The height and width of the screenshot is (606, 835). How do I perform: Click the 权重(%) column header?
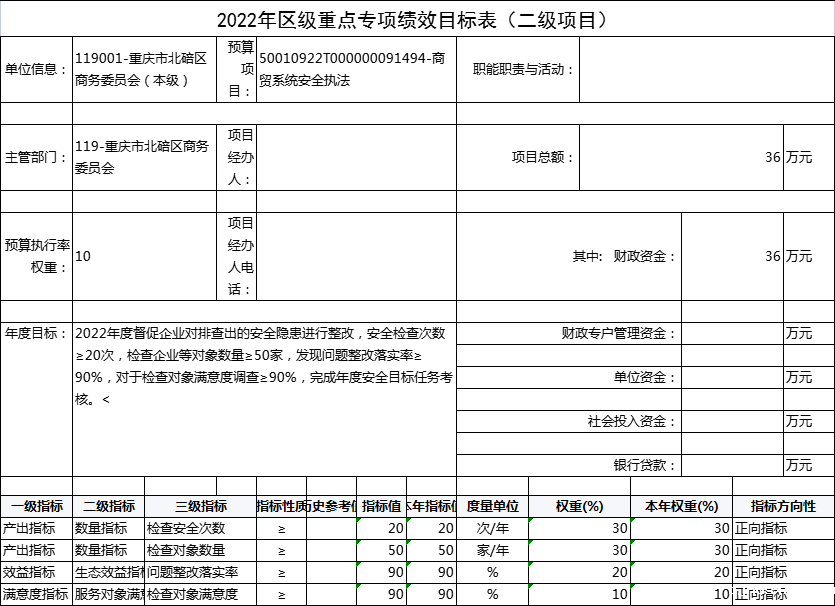click(579, 506)
